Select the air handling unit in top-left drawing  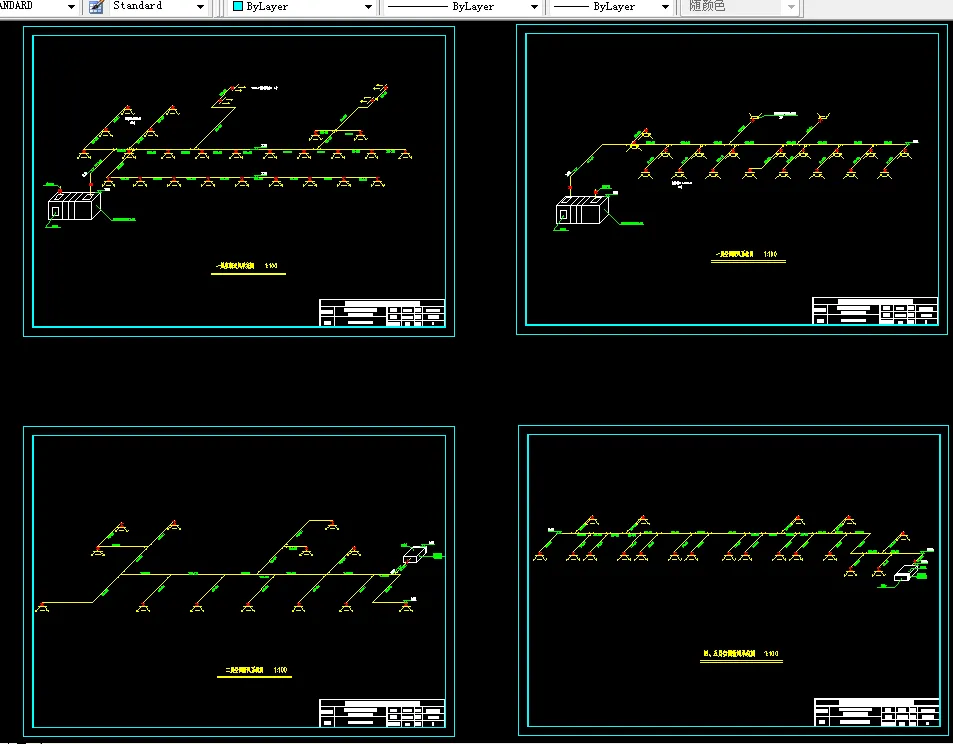point(74,206)
